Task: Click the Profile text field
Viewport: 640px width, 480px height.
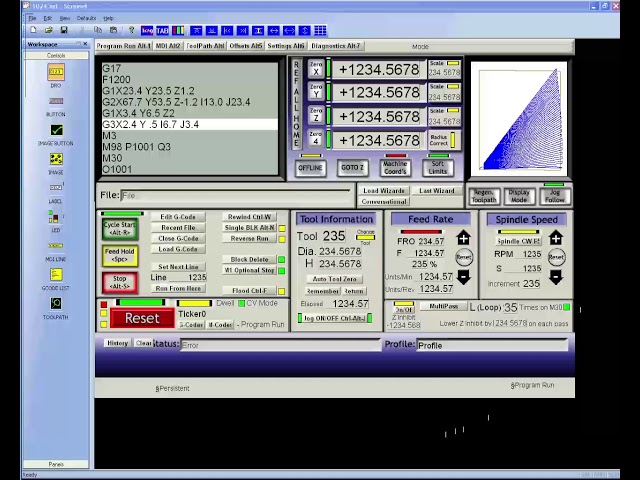Action: (492, 345)
